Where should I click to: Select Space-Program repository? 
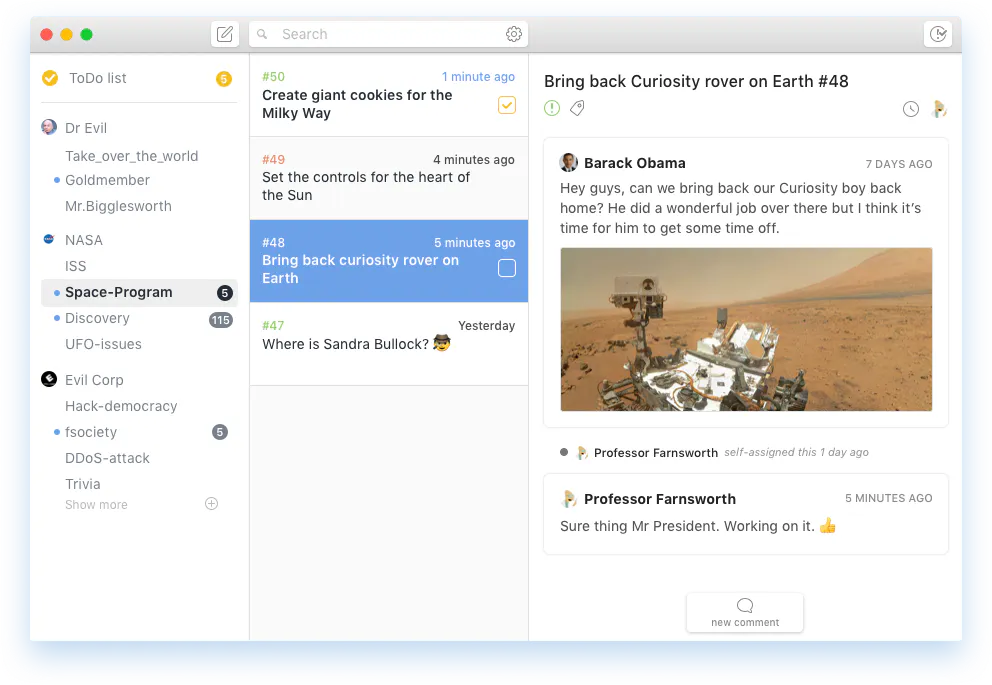pos(139,293)
